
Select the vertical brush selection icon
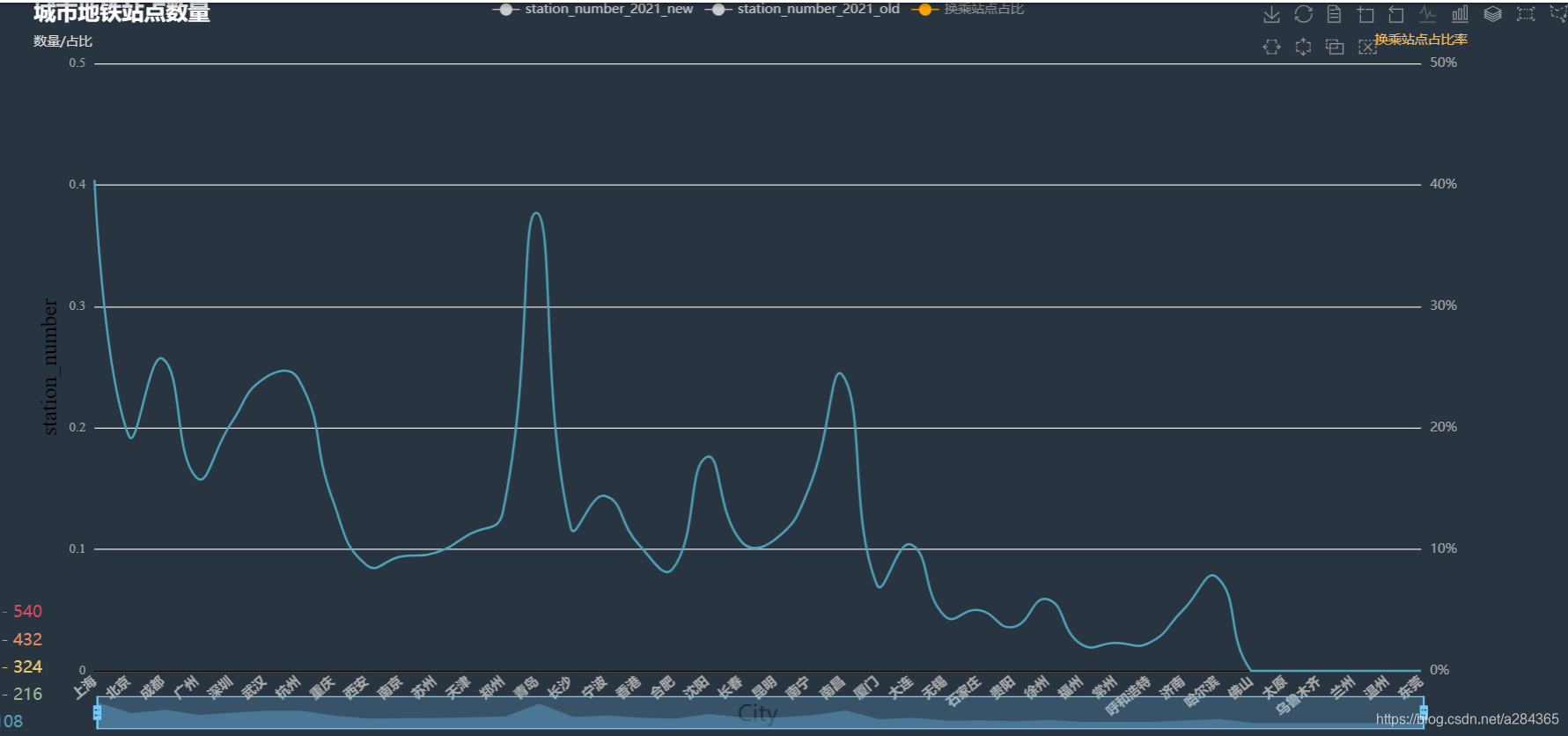[x=1303, y=47]
